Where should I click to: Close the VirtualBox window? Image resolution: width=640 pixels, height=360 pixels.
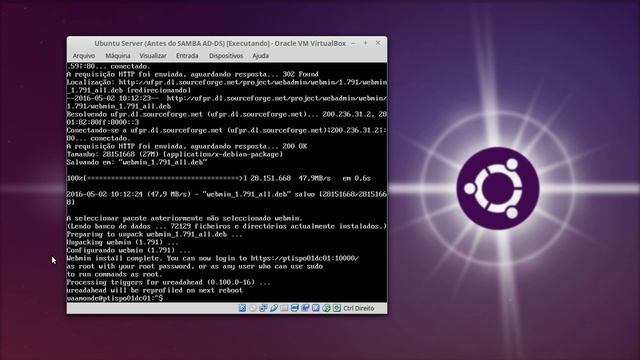pyautogui.click(x=378, y=43)
